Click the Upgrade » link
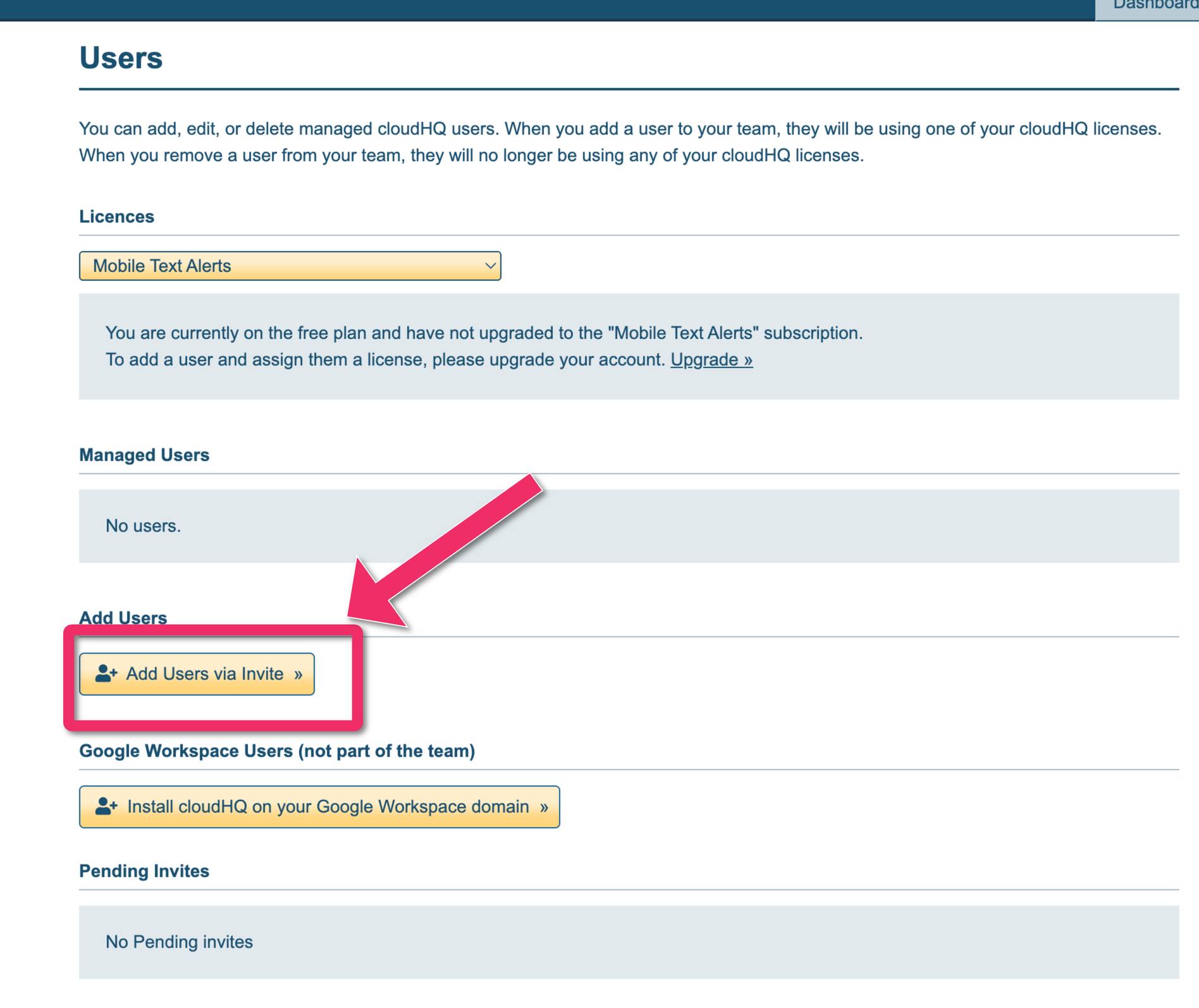 tap(711, 359)
